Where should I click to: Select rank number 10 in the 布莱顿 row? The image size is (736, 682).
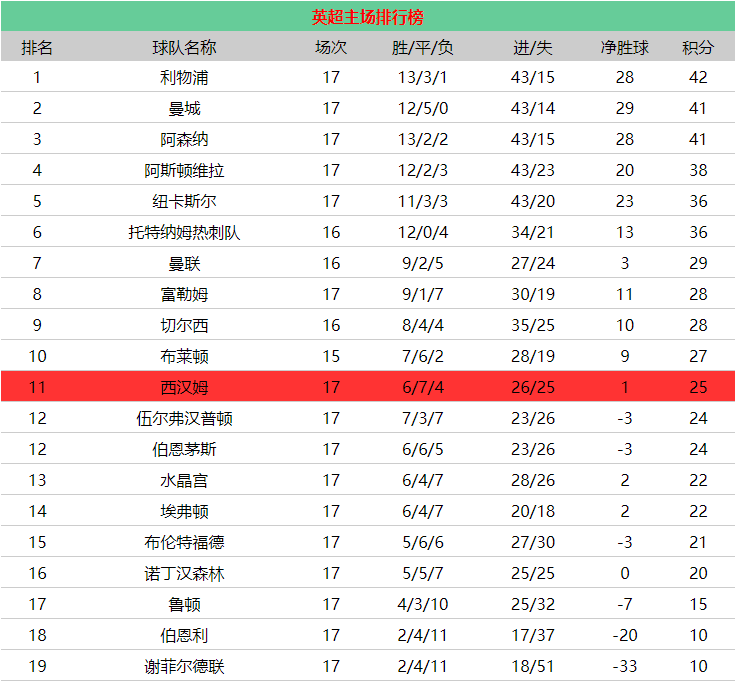tap(37, 356)
